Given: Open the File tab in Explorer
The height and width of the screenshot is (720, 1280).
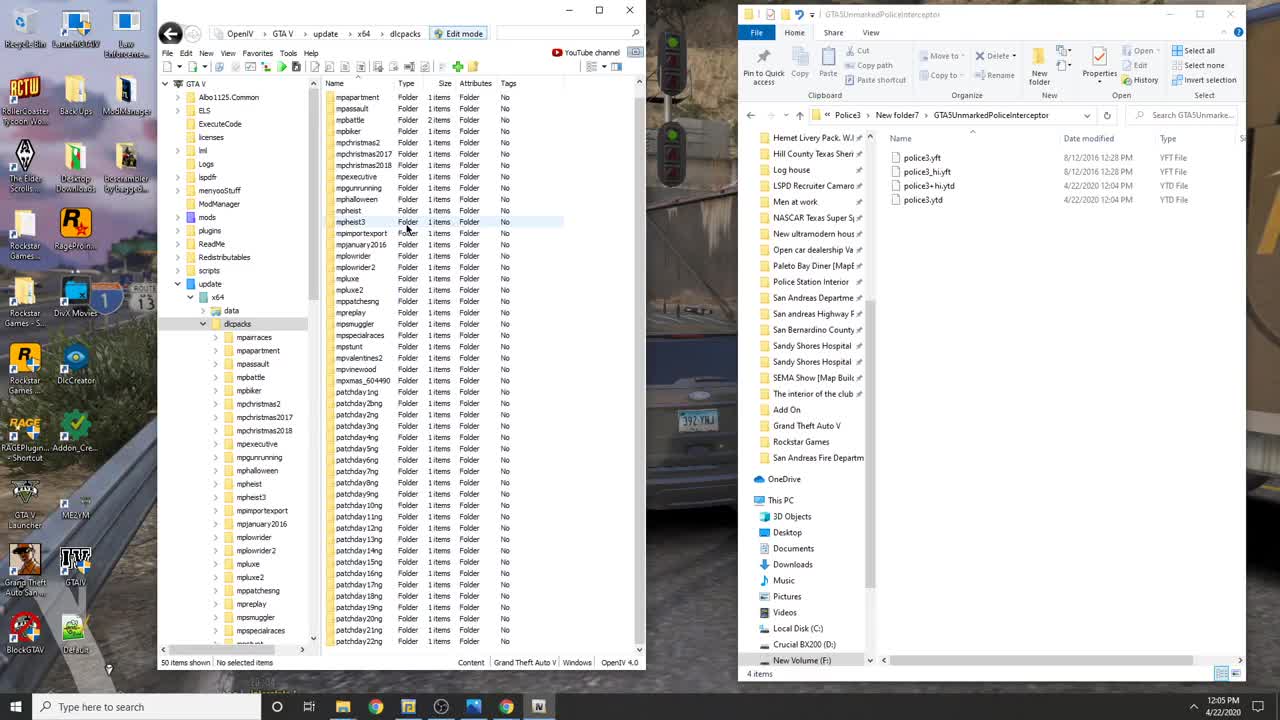Looking at the screenshot, I should (757, 33).
